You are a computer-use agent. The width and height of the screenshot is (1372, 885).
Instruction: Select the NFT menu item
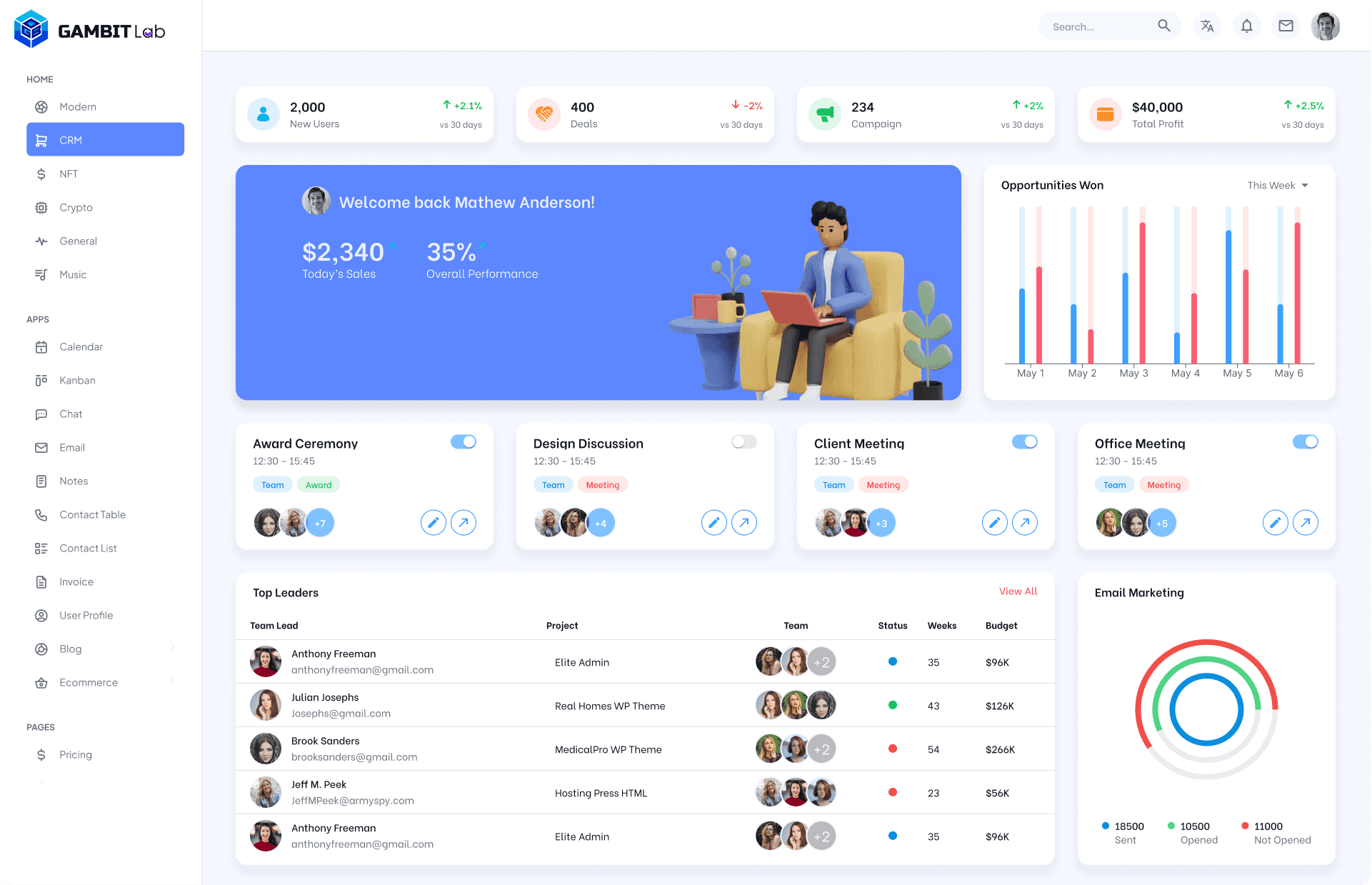(x=68, y=173)
